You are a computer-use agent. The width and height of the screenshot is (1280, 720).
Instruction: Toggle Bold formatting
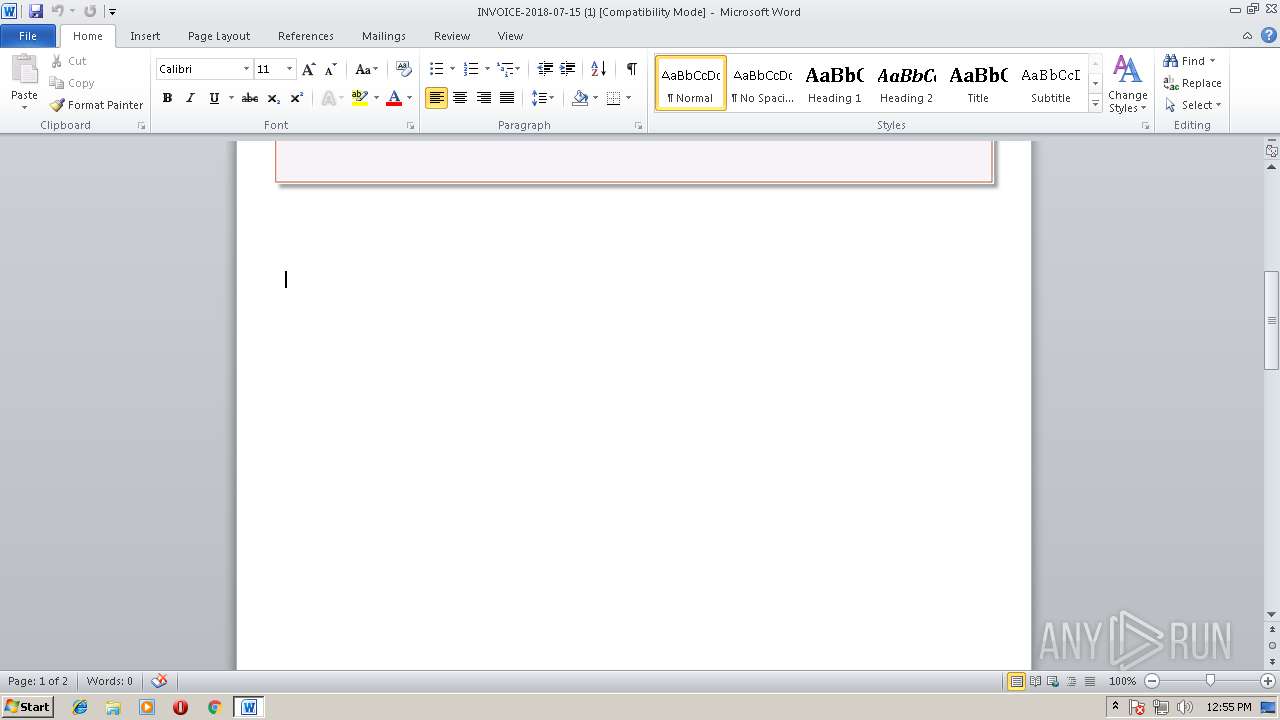pos(167,98)
